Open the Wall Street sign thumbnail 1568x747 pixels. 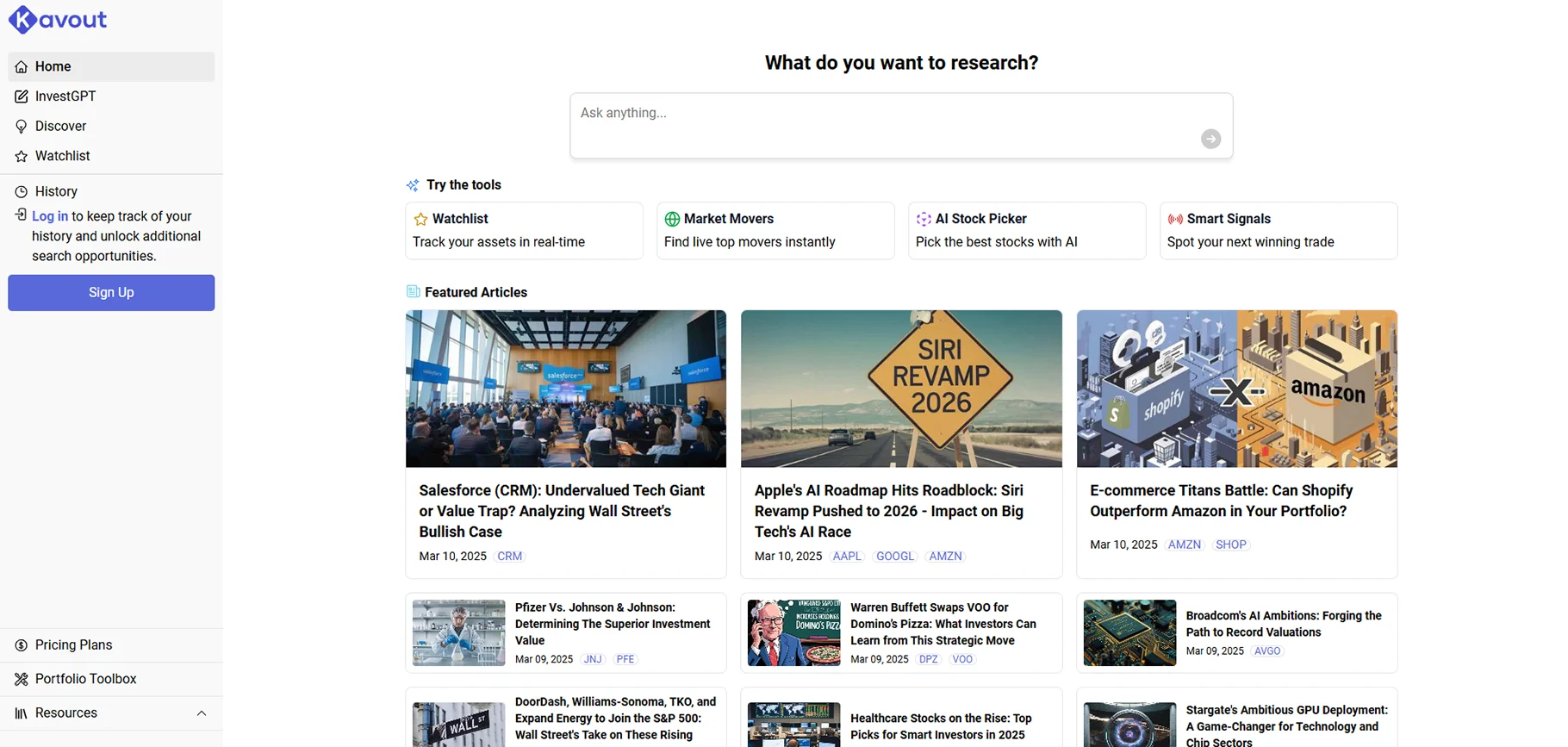pos(459,725)
